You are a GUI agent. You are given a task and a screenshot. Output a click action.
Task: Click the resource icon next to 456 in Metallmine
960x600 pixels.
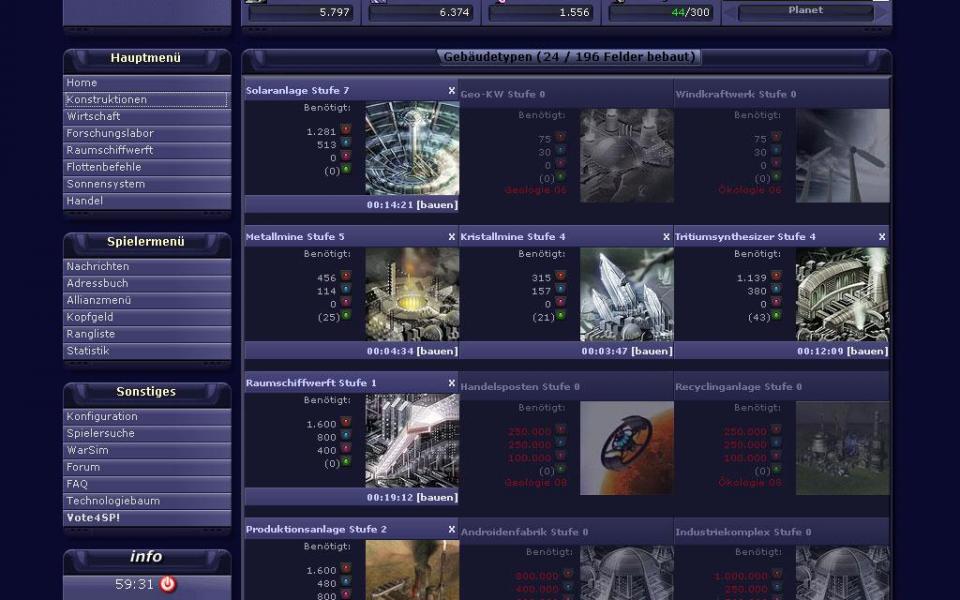click(x=346, y=276)
